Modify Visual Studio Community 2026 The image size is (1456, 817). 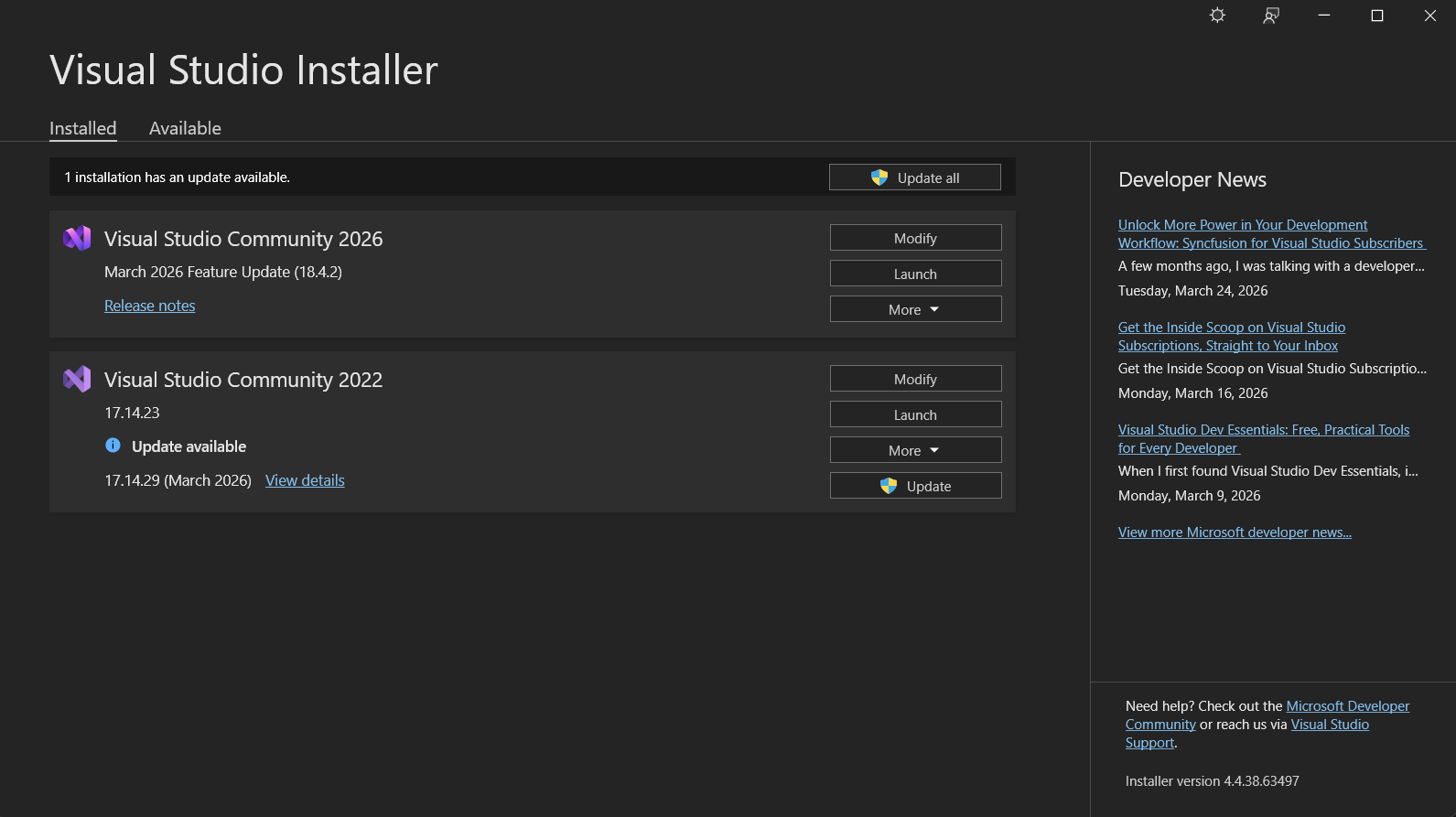(915, 238)
